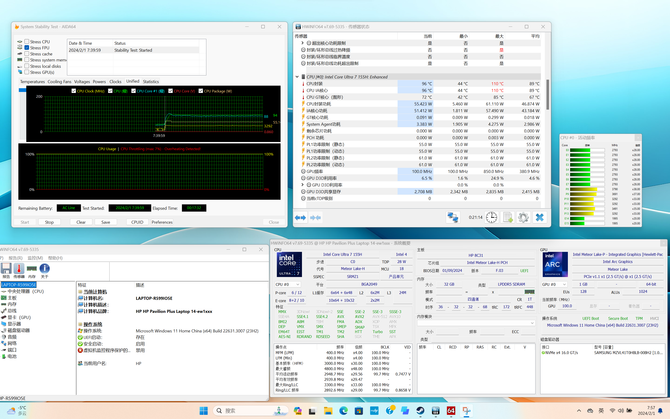Open the sensors thermometer icon in HWiNFO toolbar
Viewport: 670px width, 419px height.
(19, 268)
